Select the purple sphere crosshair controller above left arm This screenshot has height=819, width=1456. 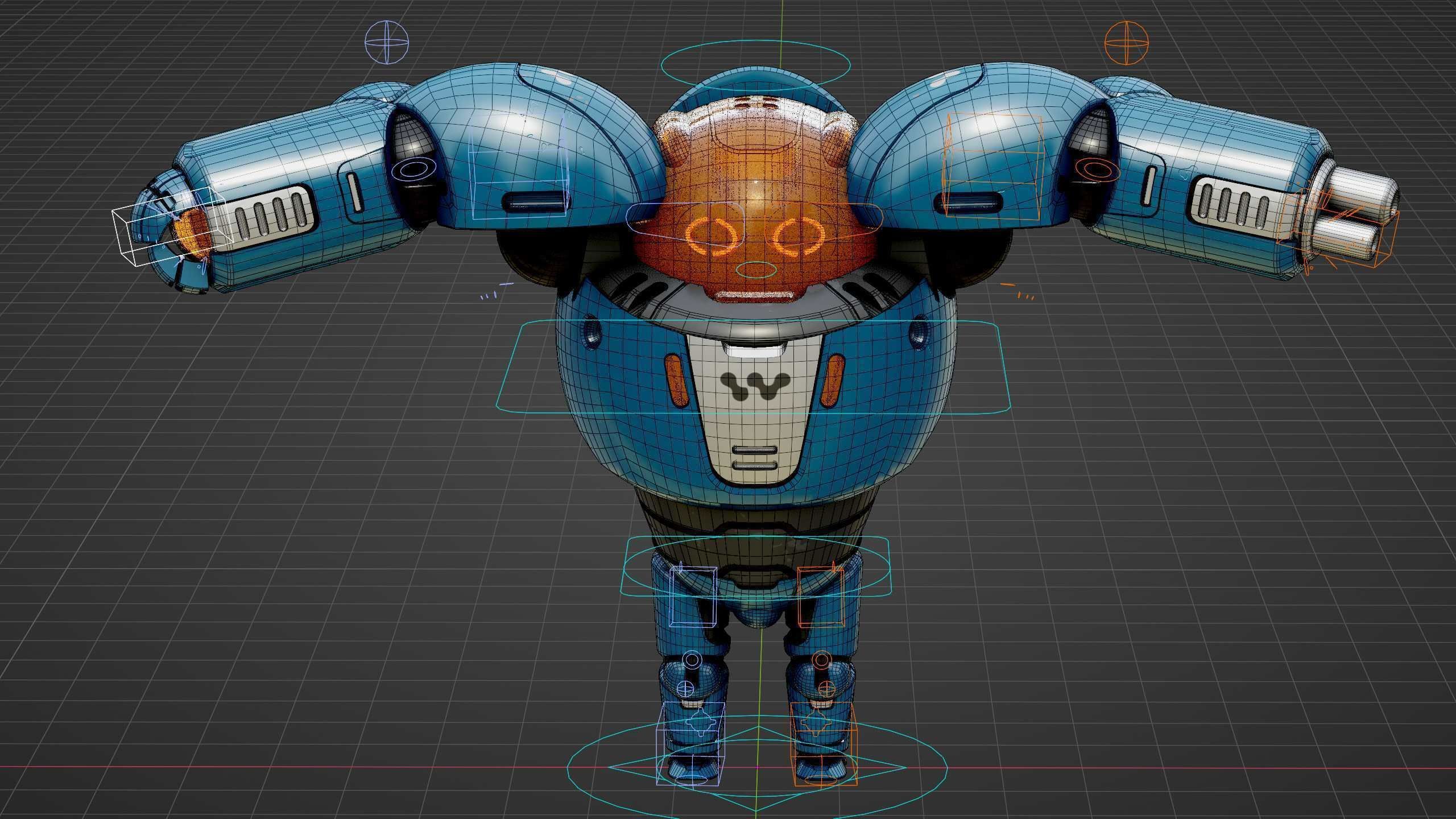click(387, 43)
